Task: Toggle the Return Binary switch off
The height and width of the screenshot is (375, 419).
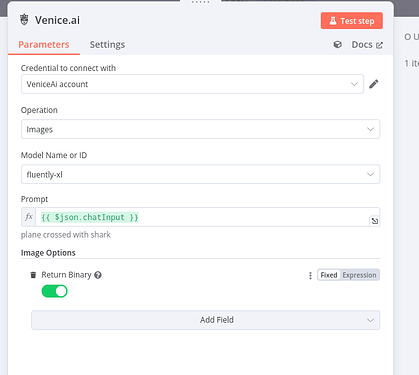Action: click(54, 291)
